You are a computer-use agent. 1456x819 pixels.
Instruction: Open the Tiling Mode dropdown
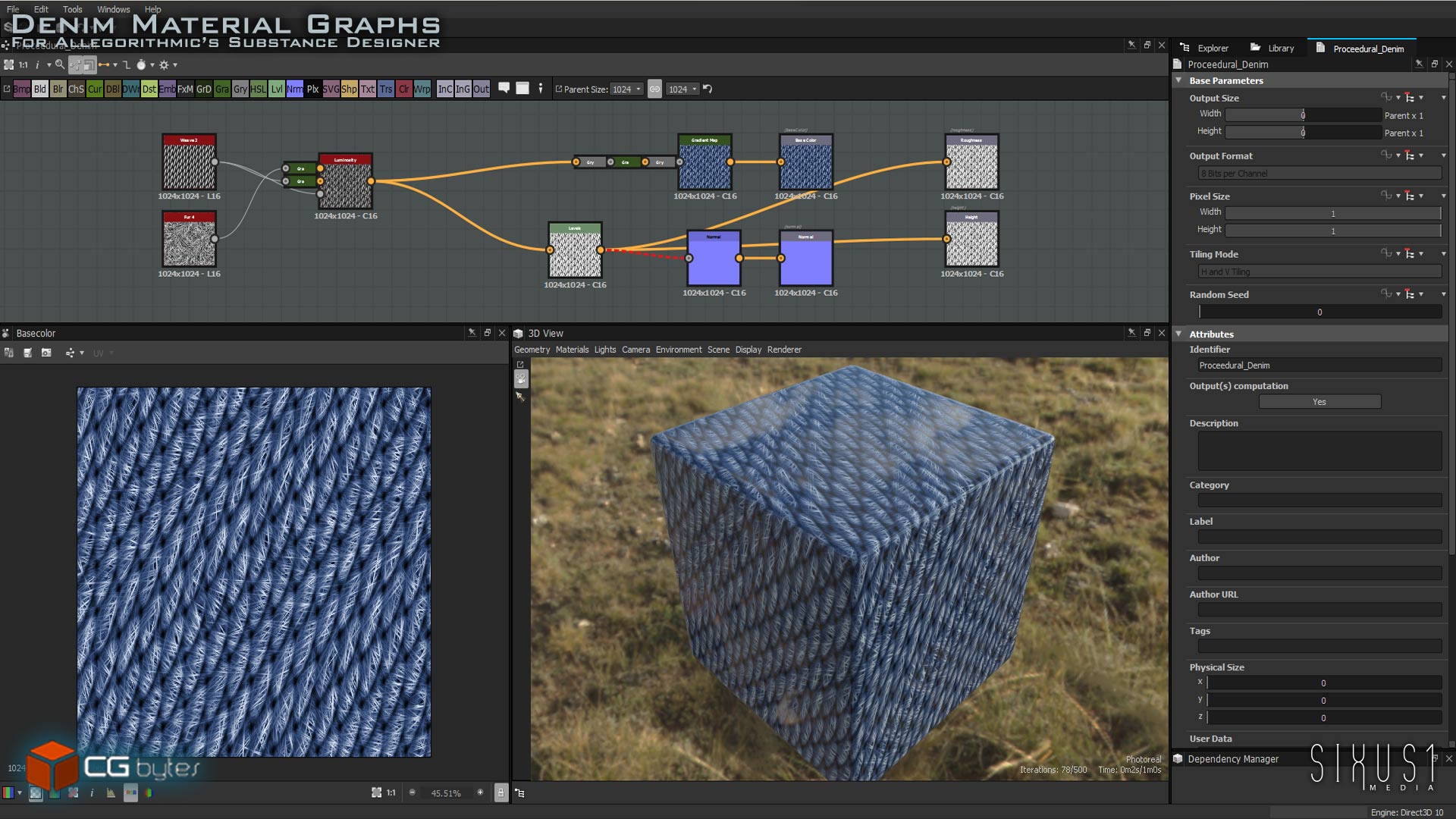point(1319,271)
